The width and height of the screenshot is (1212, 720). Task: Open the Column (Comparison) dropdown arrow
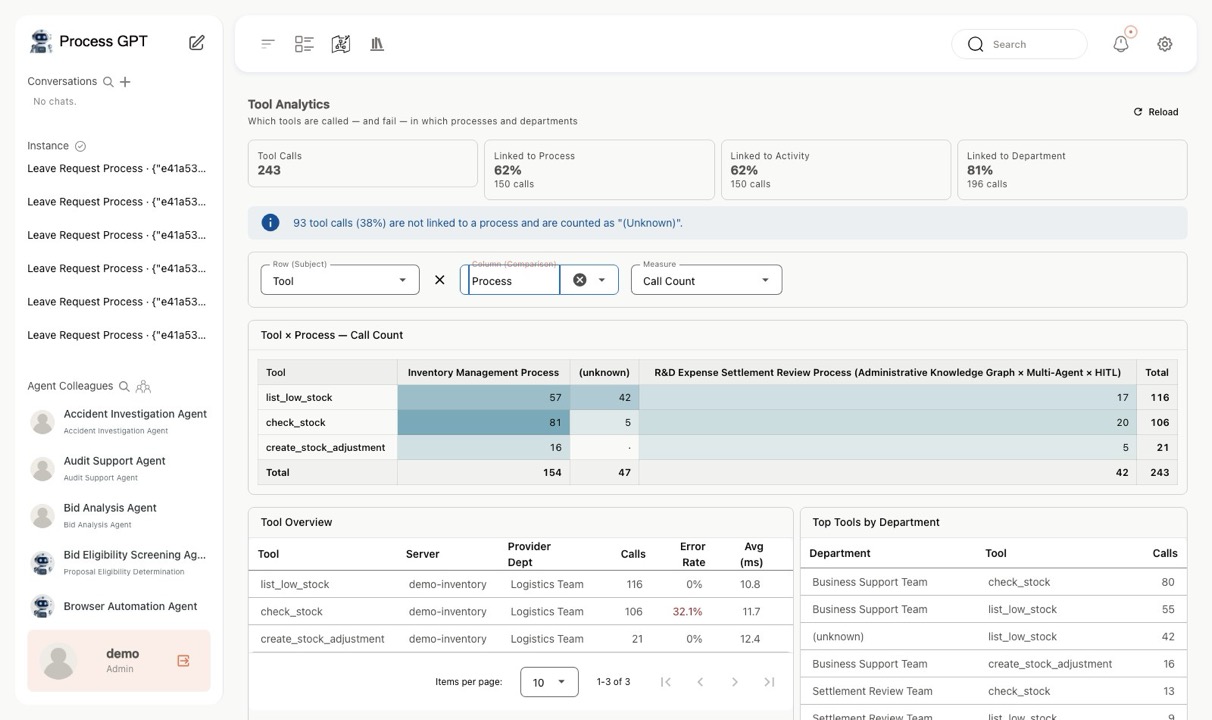click(602, 280)
